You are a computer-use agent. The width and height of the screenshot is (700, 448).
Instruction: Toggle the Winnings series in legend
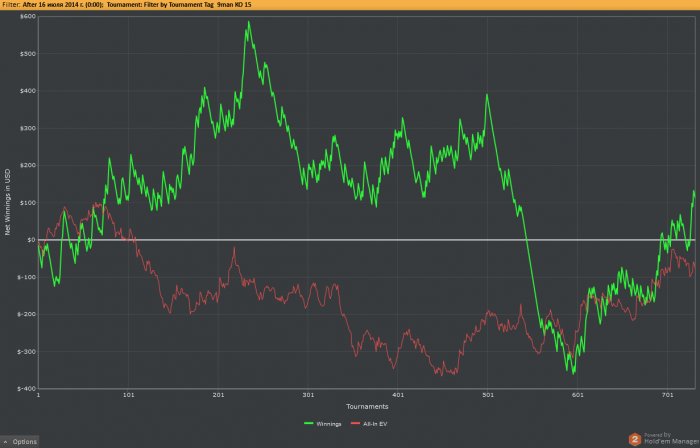click(x=323, y=423)
